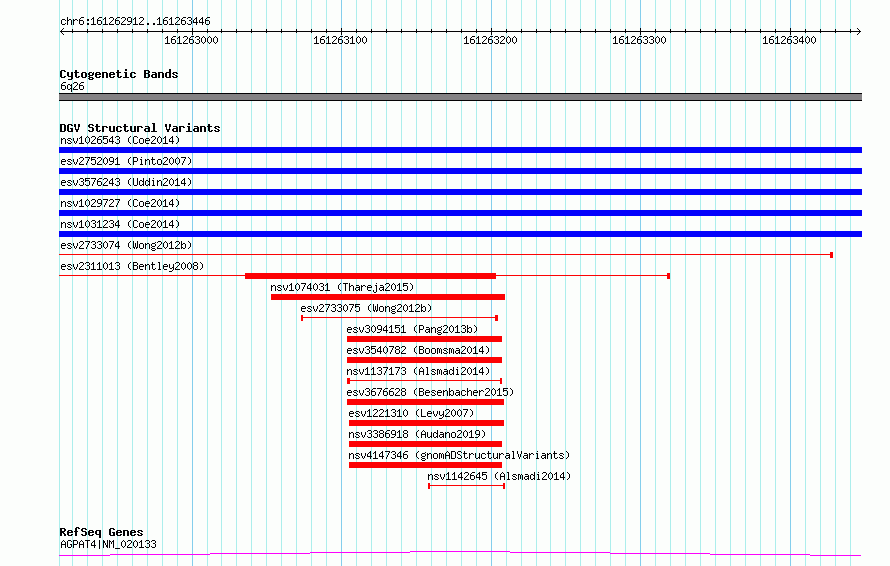This screenshot has height=566, width=890.
Task: Click the left arrow of the ruler
Action: click(x=62, y=31)
